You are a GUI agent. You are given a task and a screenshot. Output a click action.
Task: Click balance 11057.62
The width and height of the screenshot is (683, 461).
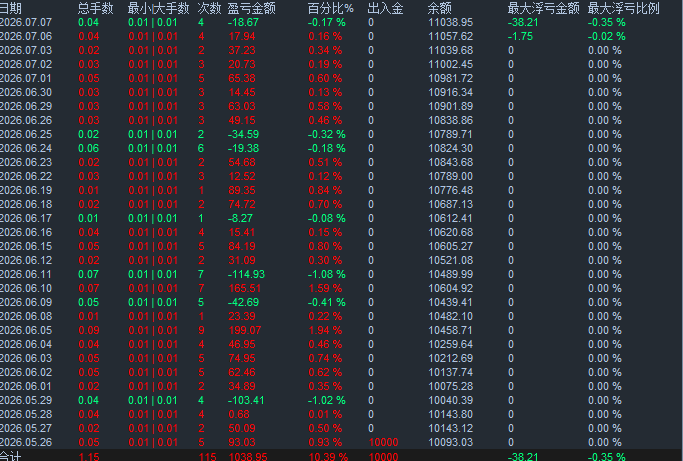click(450, 36)
